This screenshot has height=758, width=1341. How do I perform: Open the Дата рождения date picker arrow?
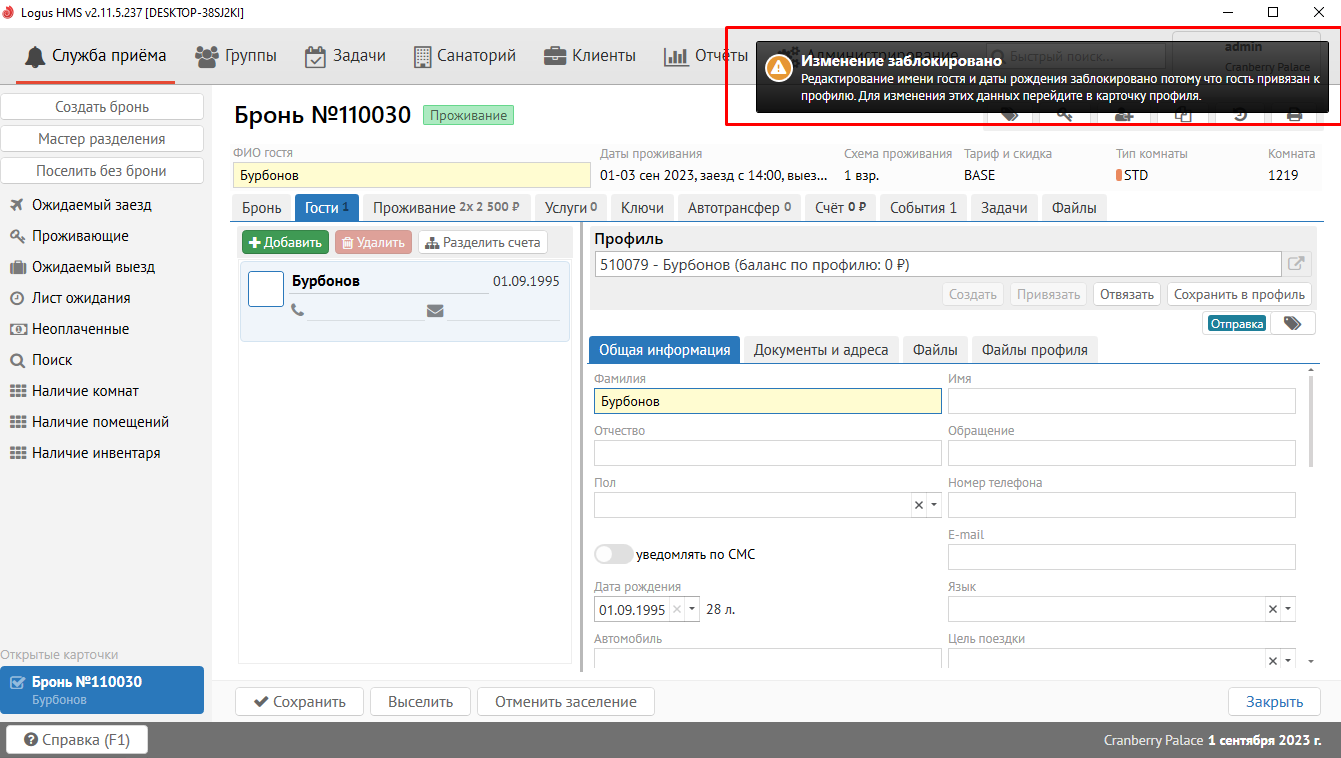[692, 609]
